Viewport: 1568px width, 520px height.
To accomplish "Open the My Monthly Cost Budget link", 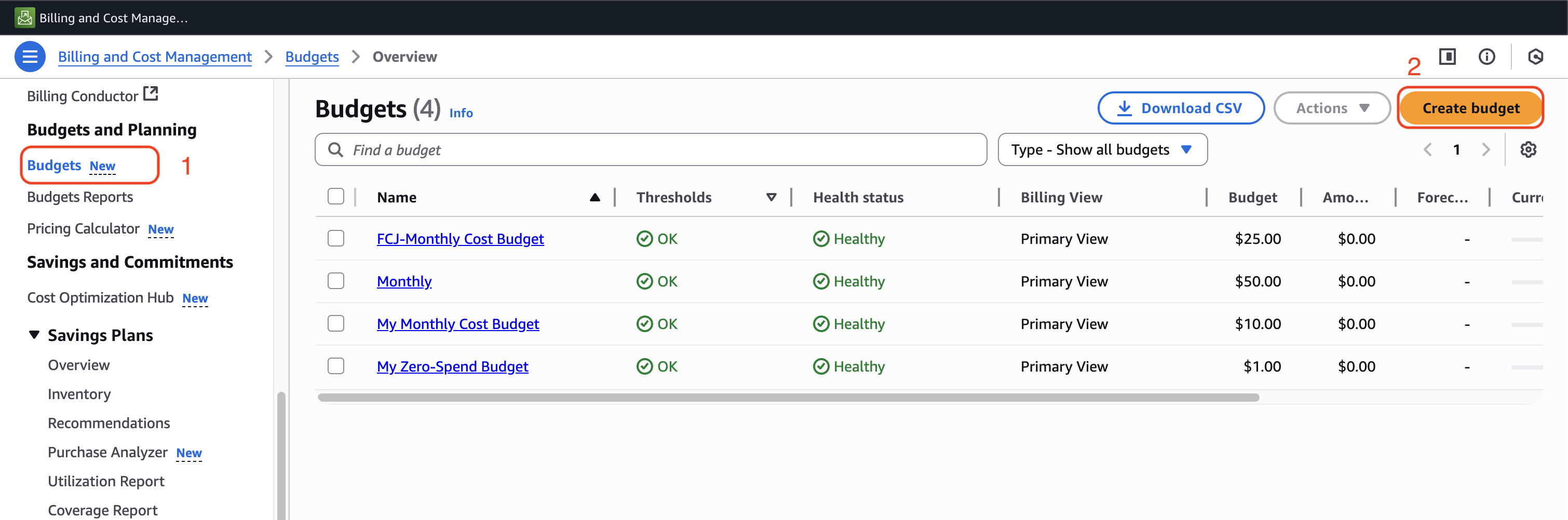I will (x=458, y=324).
